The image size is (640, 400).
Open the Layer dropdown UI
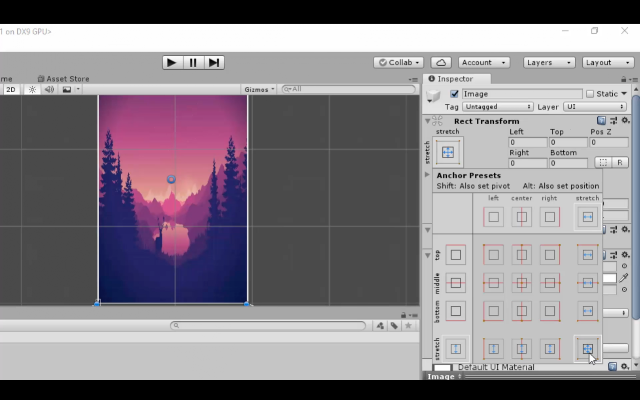click(595, 107)
